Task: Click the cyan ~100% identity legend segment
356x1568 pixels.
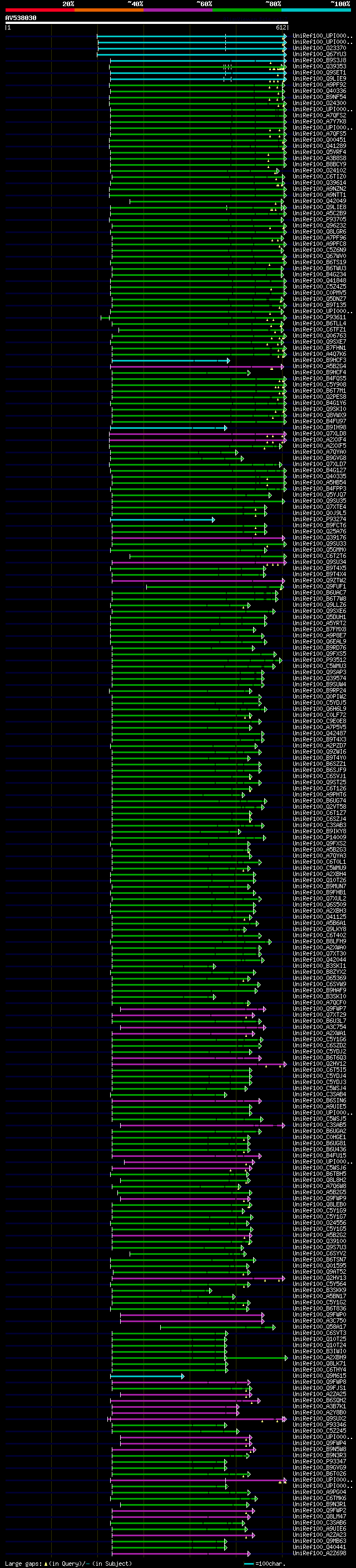Action: pyautogui.click(x=316, y=10)
